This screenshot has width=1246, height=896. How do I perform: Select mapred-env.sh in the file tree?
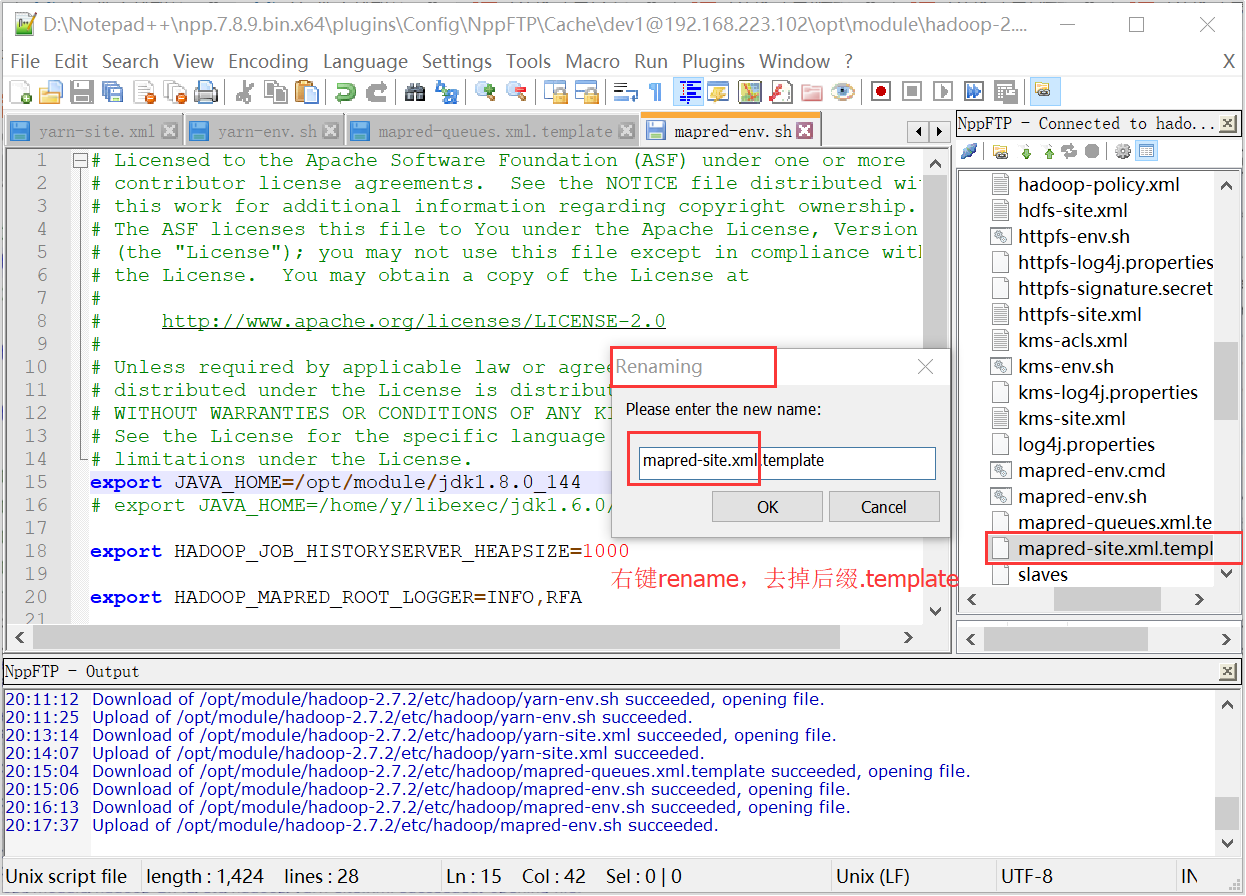pyautogui.click(x=1082, y=496)
